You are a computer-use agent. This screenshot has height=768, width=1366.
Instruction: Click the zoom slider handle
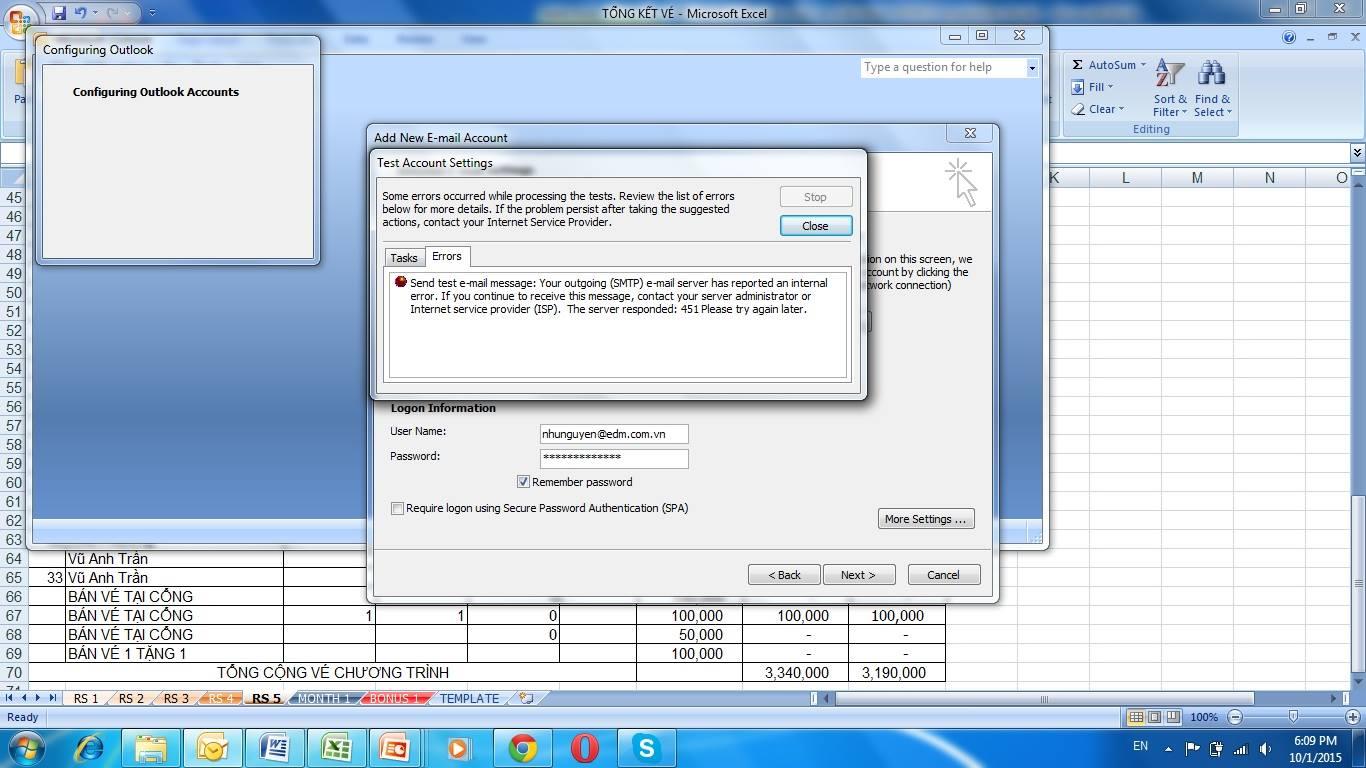coord(1294,717)
